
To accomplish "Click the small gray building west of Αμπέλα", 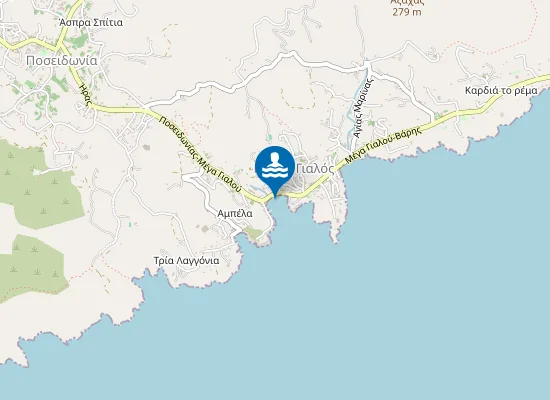I will 205,229.
